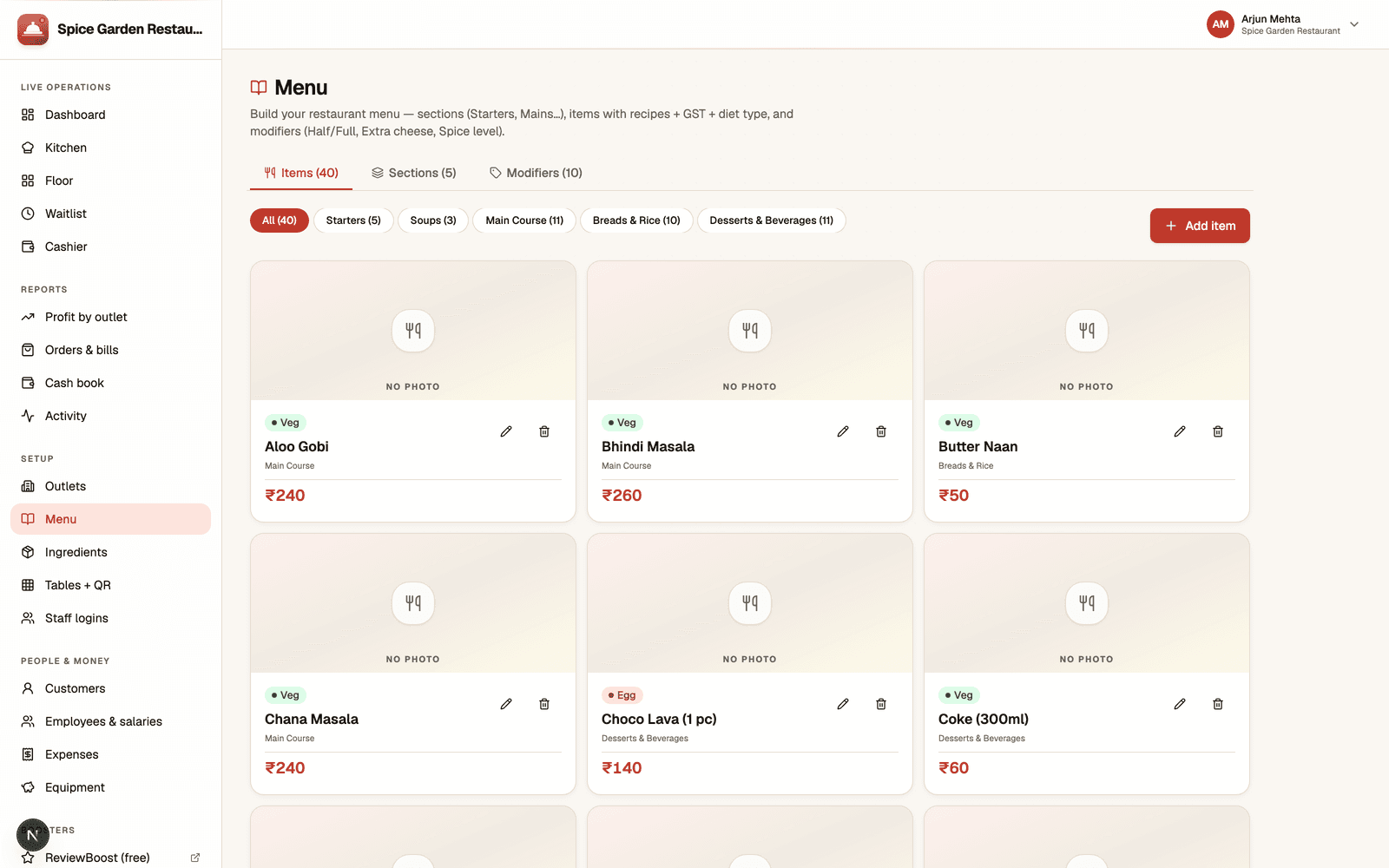The height and width of the screenshot is (868, 1389).
Task: Click the AM user avatar
Action: [1221, 24]
